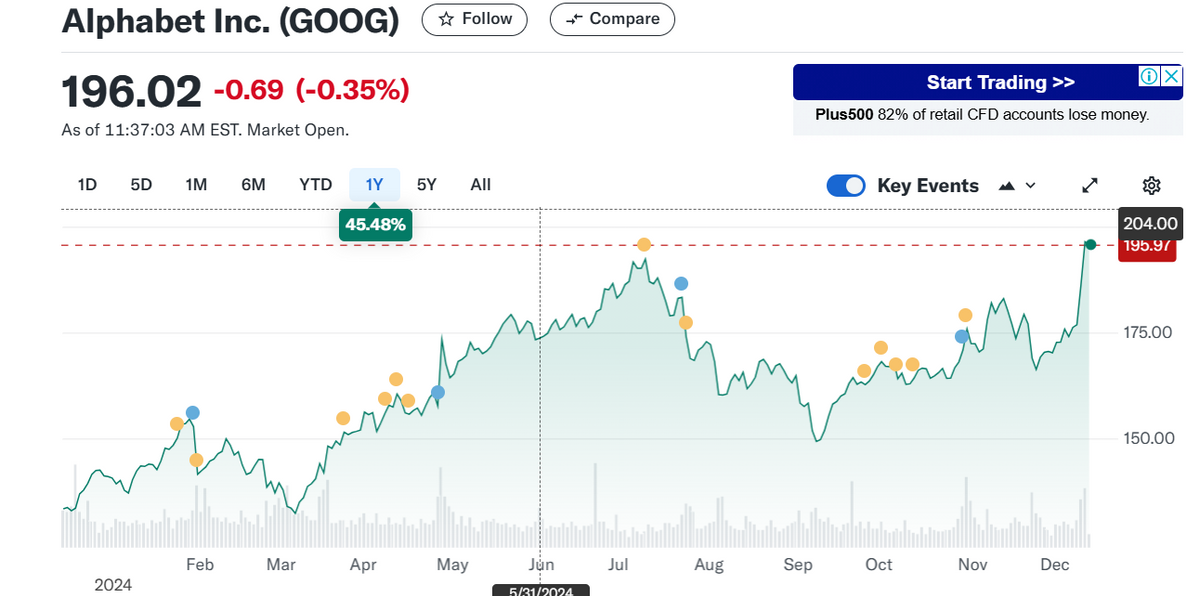1200x596 pixels.
Task: Click the blue key event marker in February
Action: (x=193, y=413)
